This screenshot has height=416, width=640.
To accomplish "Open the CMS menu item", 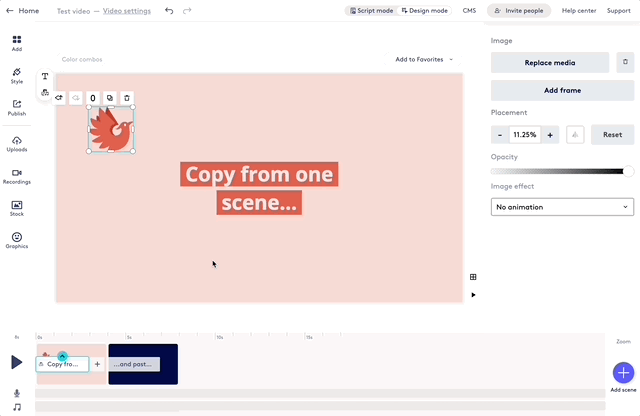I will (x=469, y=11).
